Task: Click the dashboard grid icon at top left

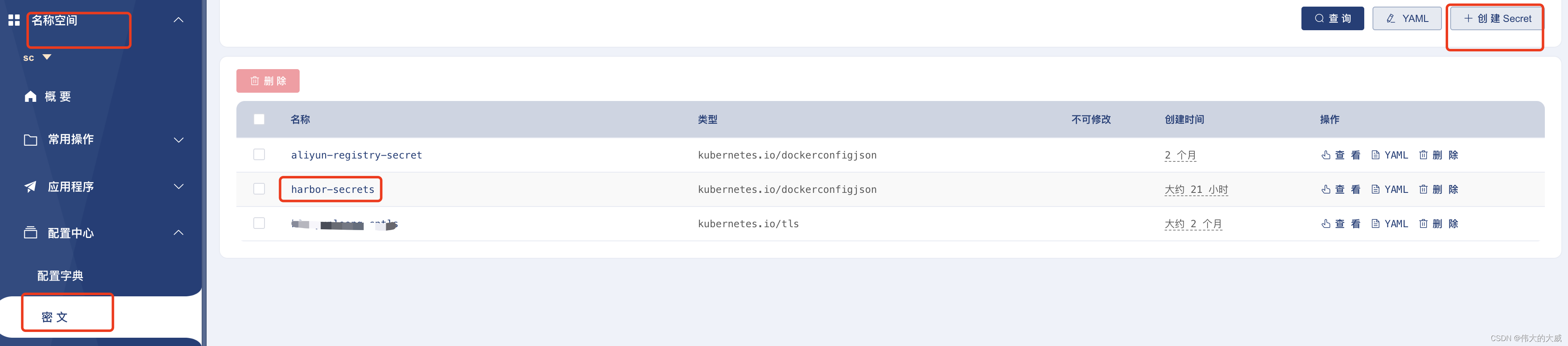Action: point(13,19)
